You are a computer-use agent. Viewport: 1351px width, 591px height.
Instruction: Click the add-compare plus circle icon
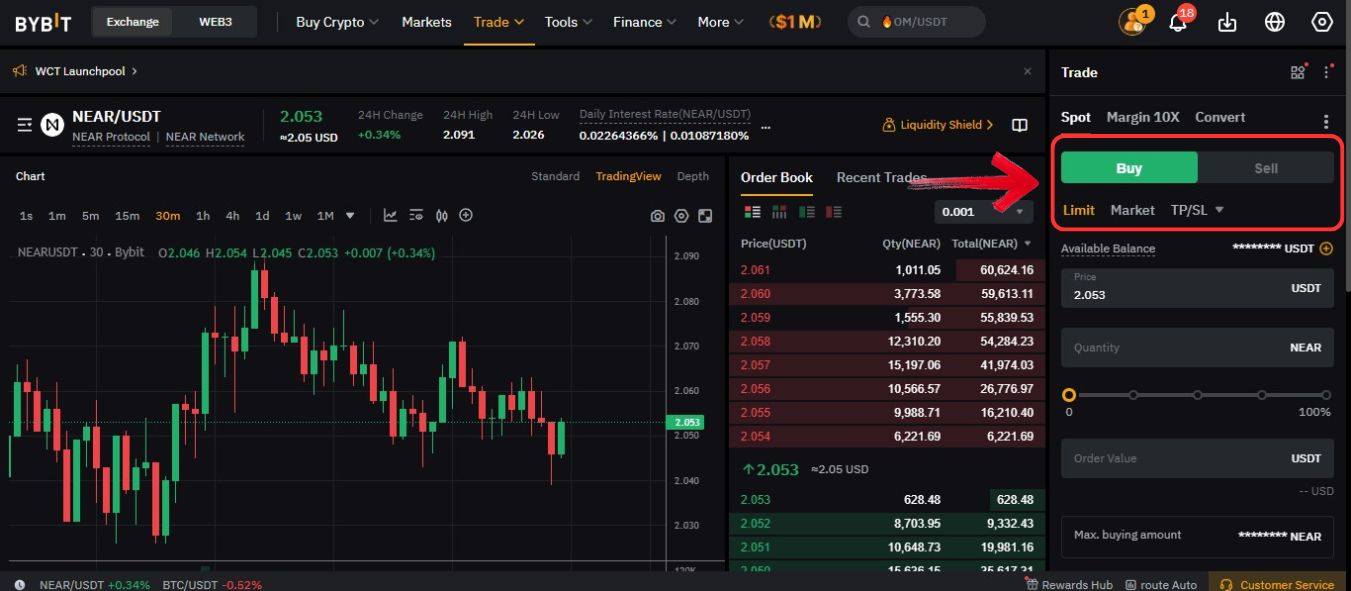[465, 215]
